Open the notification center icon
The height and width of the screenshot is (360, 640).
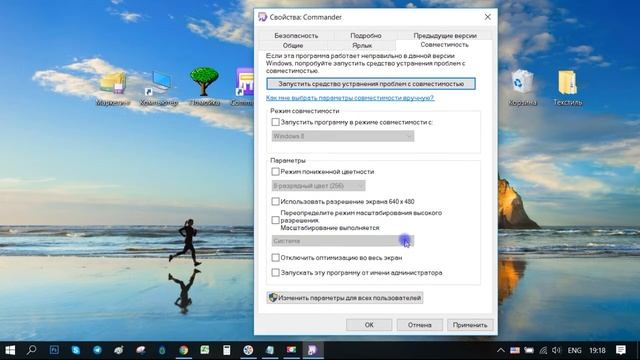(x=621, y=350)
